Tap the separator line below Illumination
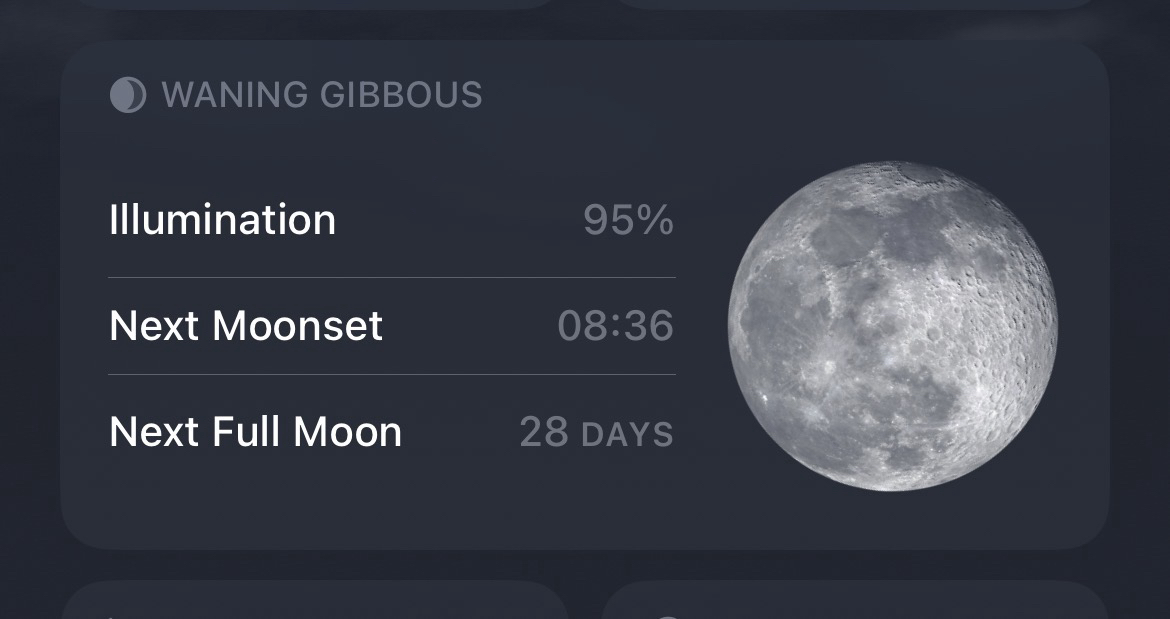 (x=391, y=277)
